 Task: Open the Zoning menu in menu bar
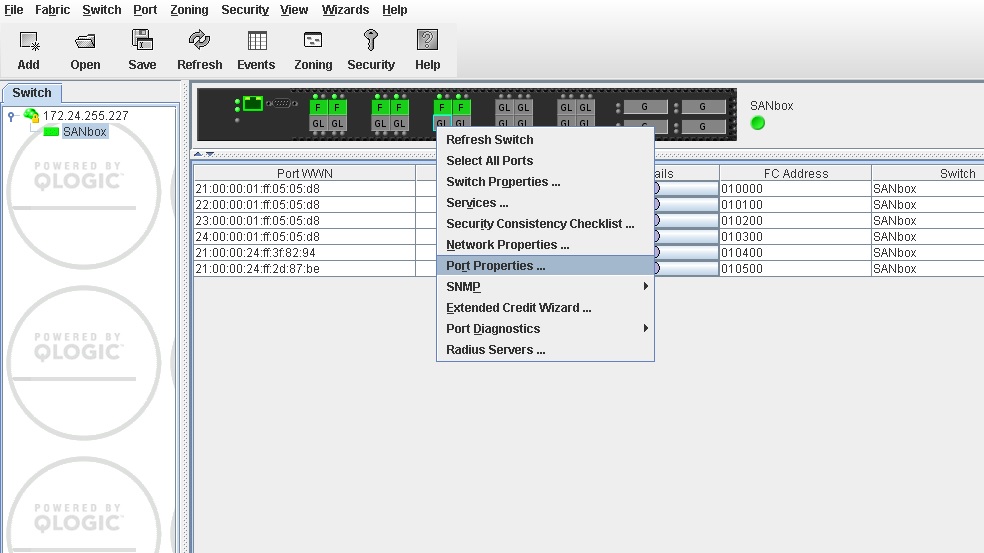coord(189,10)
